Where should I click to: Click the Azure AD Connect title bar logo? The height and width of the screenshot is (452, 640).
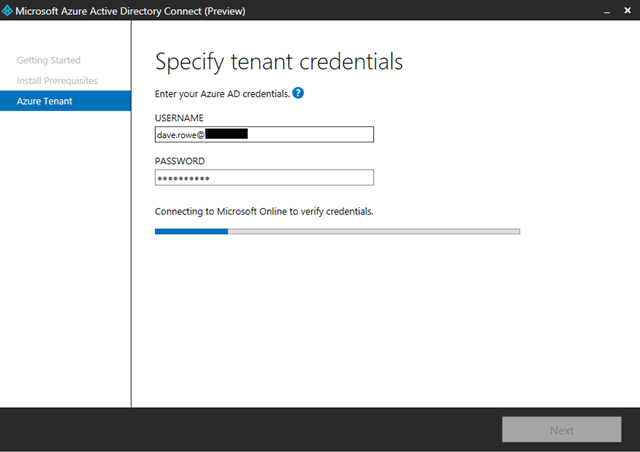click(7, 11)
